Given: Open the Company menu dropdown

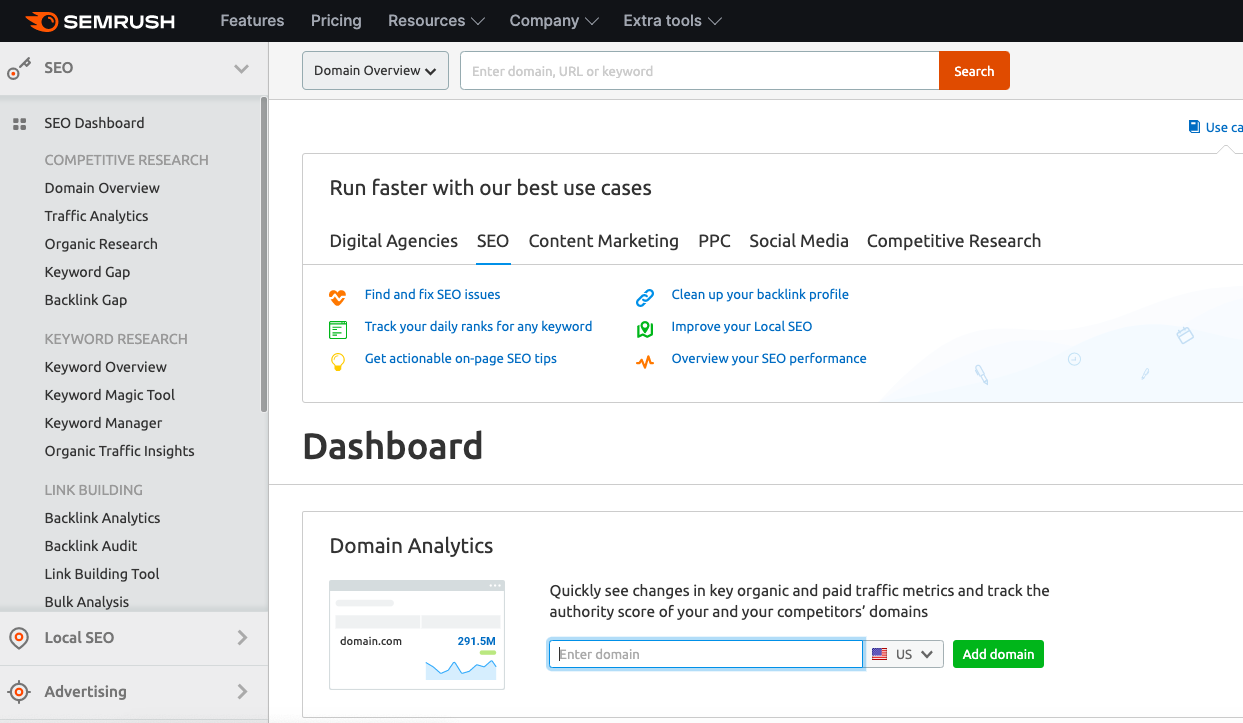Looking at the screenshot, I should [554, 20].
